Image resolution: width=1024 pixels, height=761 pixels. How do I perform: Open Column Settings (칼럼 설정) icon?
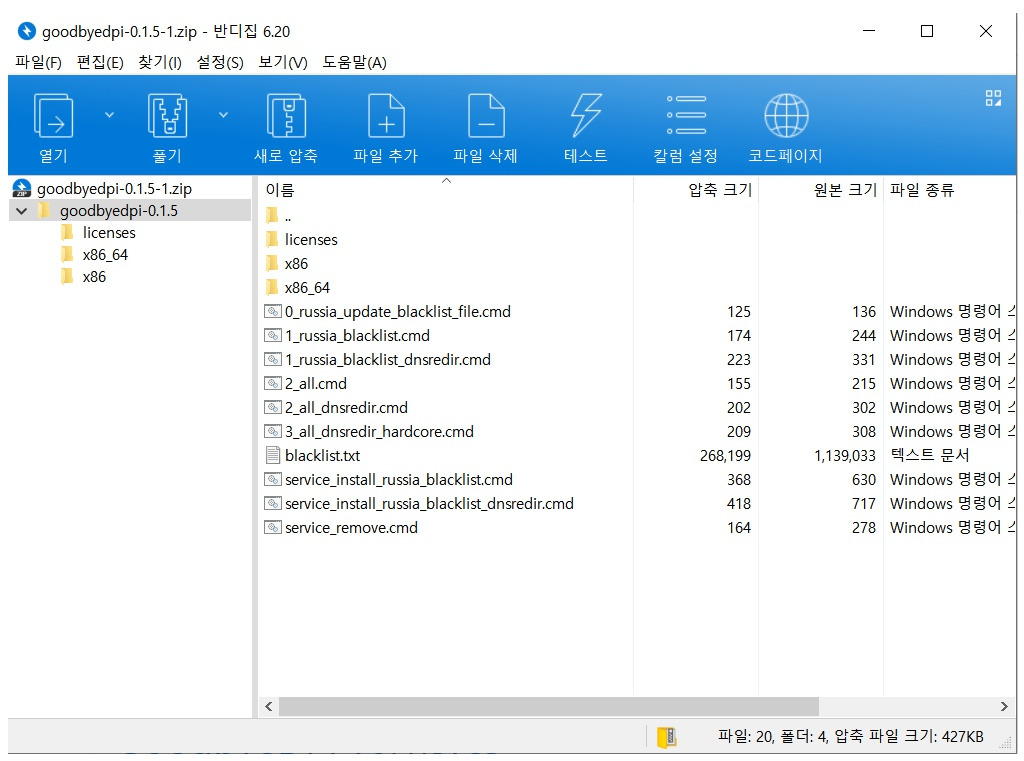click(686, 116)
